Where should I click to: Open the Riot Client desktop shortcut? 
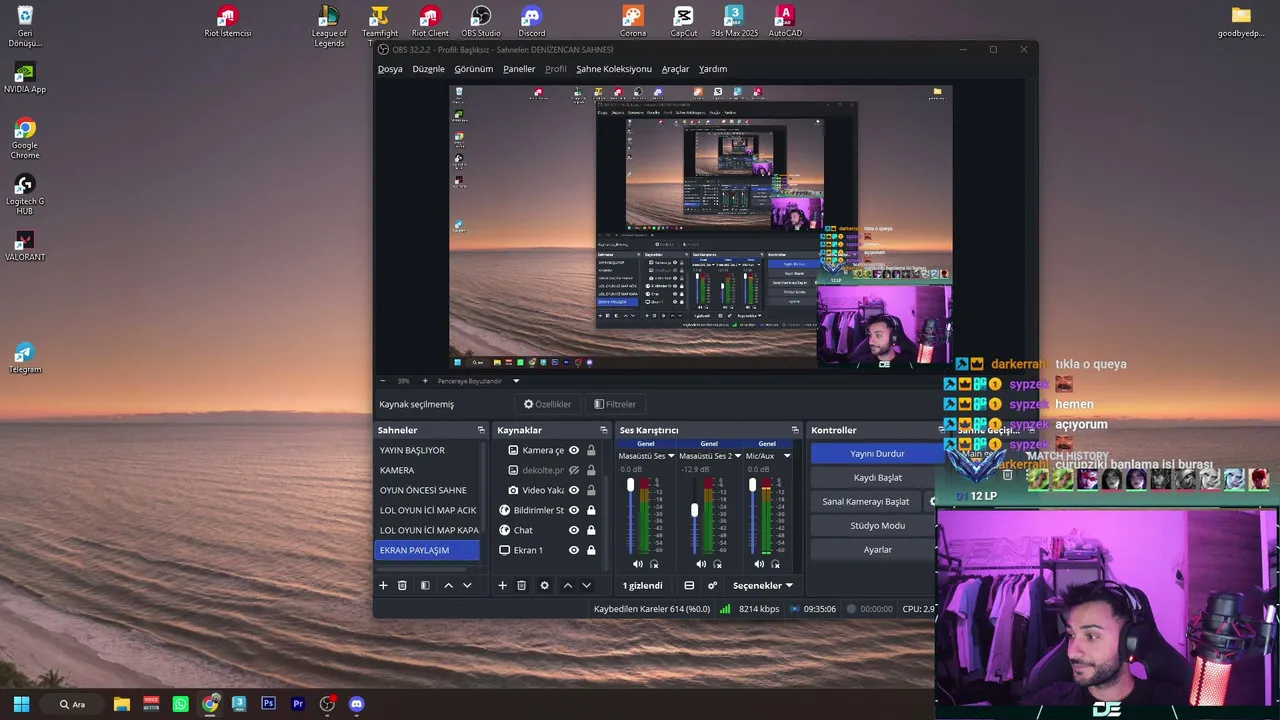tap(430, 22)
